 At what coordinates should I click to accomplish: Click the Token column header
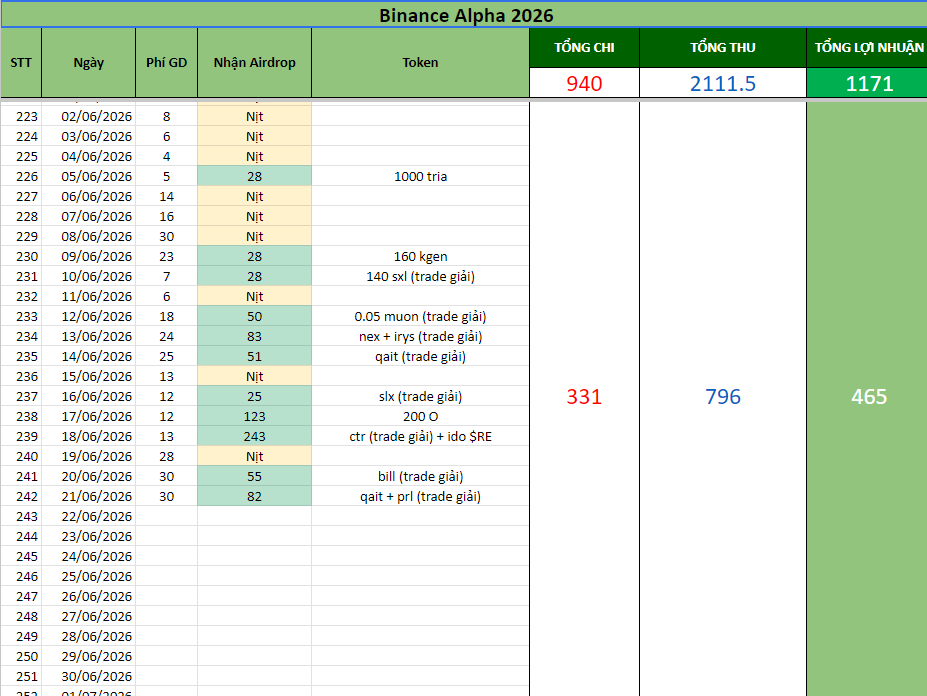pos(420,63)
